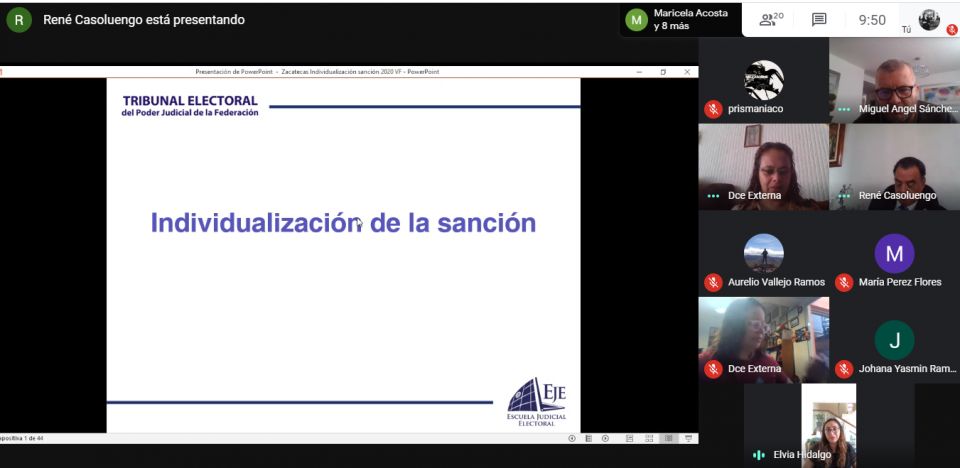Click the audio dots indicator on Miguel Angel's tile
960x468 pixels.
(x=844, y=109)
